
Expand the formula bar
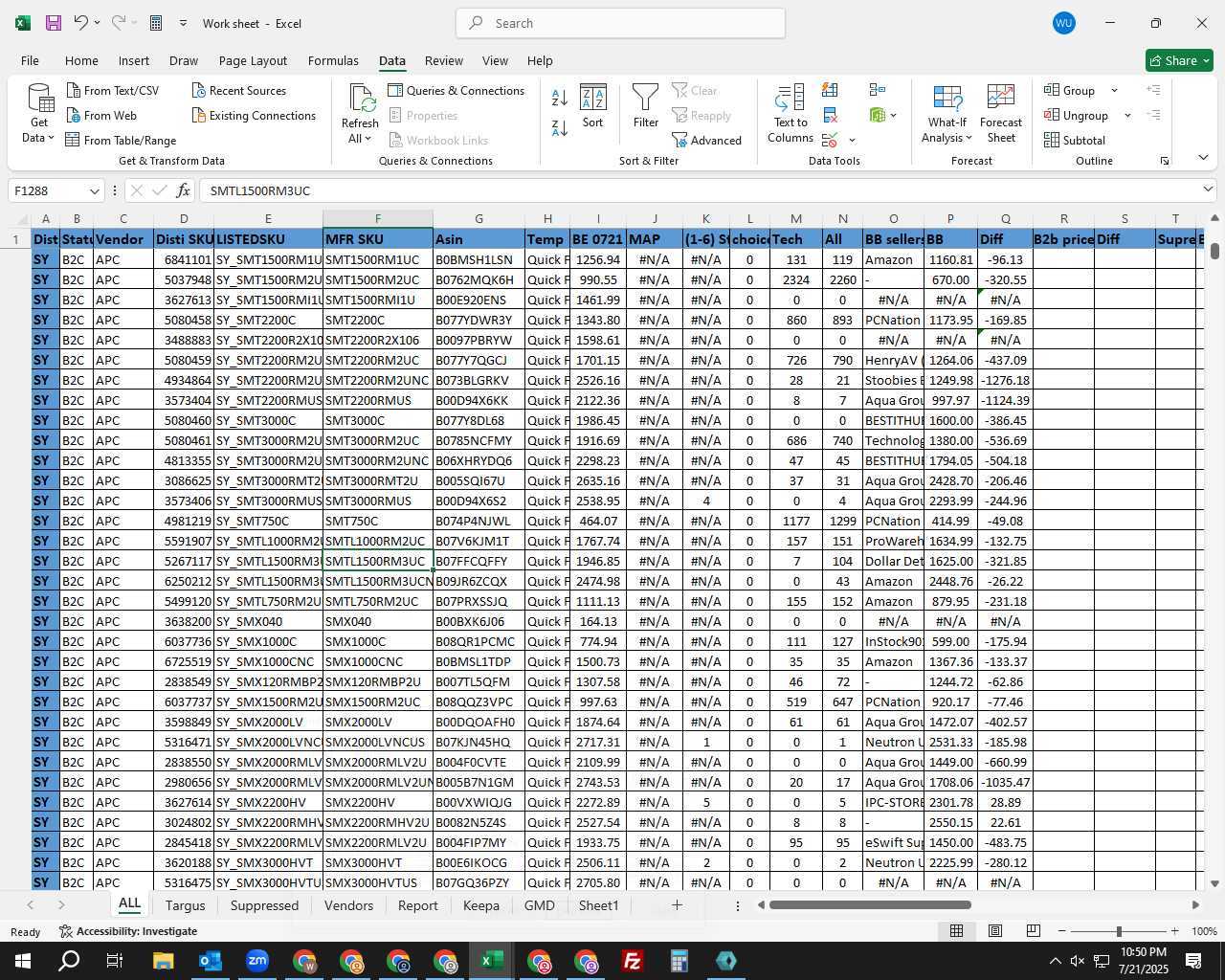tap(1208, 189)
